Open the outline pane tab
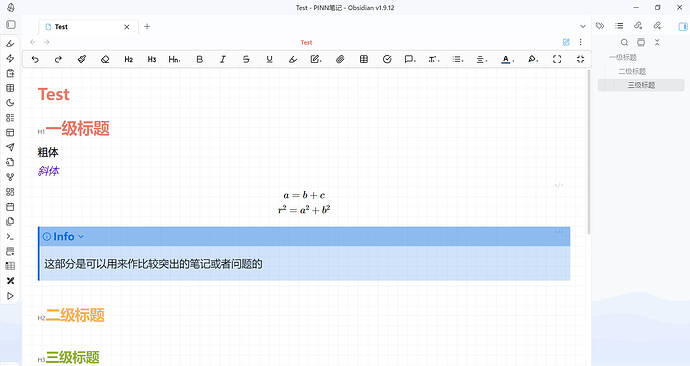 [619, 26]
